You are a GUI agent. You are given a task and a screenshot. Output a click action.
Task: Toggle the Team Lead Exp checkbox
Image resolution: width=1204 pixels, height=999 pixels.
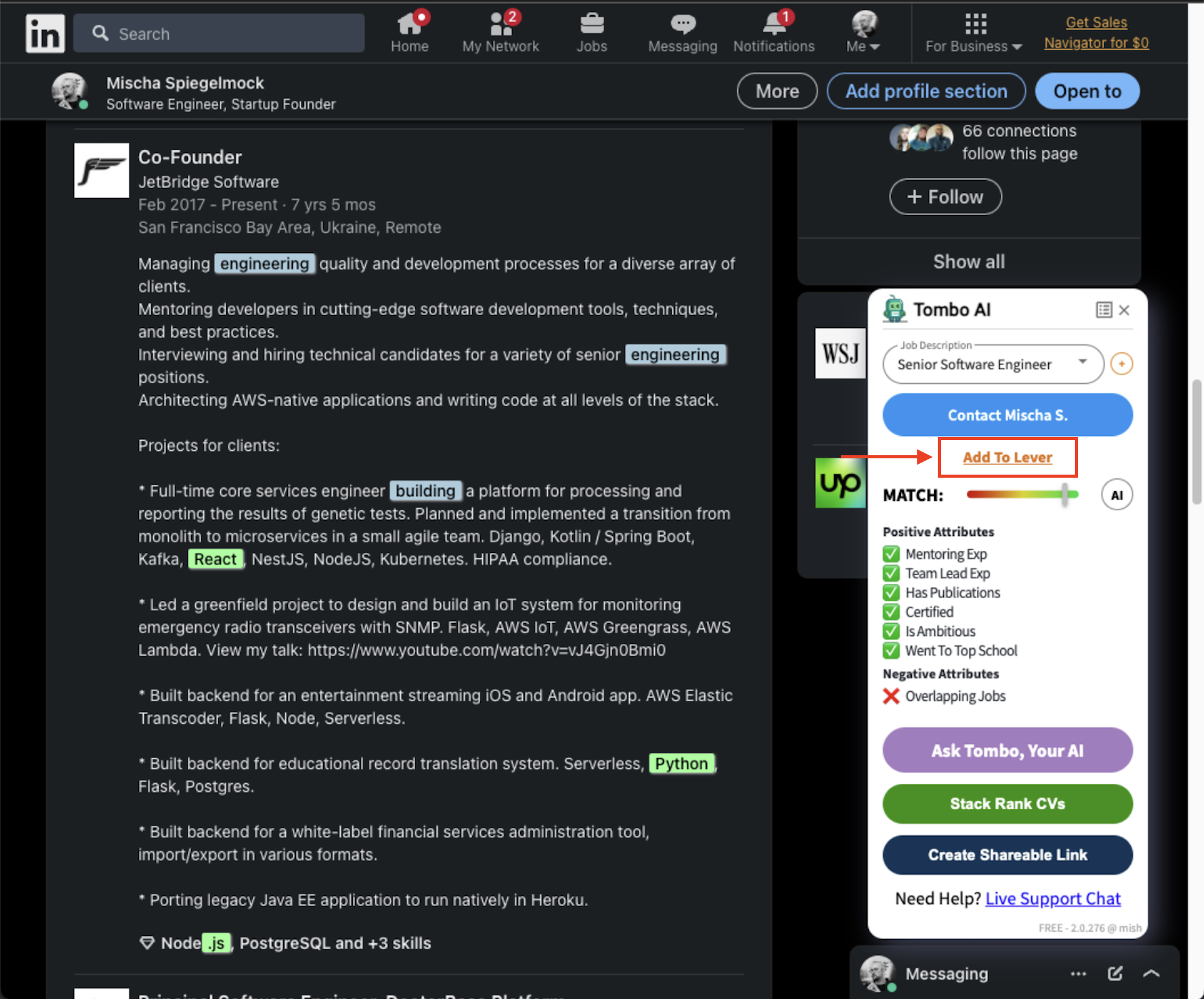point(891,573)
